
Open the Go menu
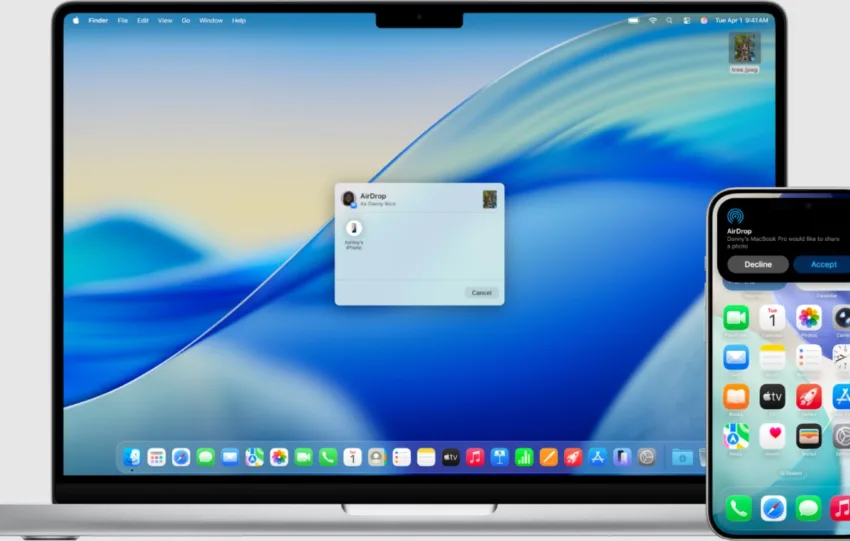186,20
